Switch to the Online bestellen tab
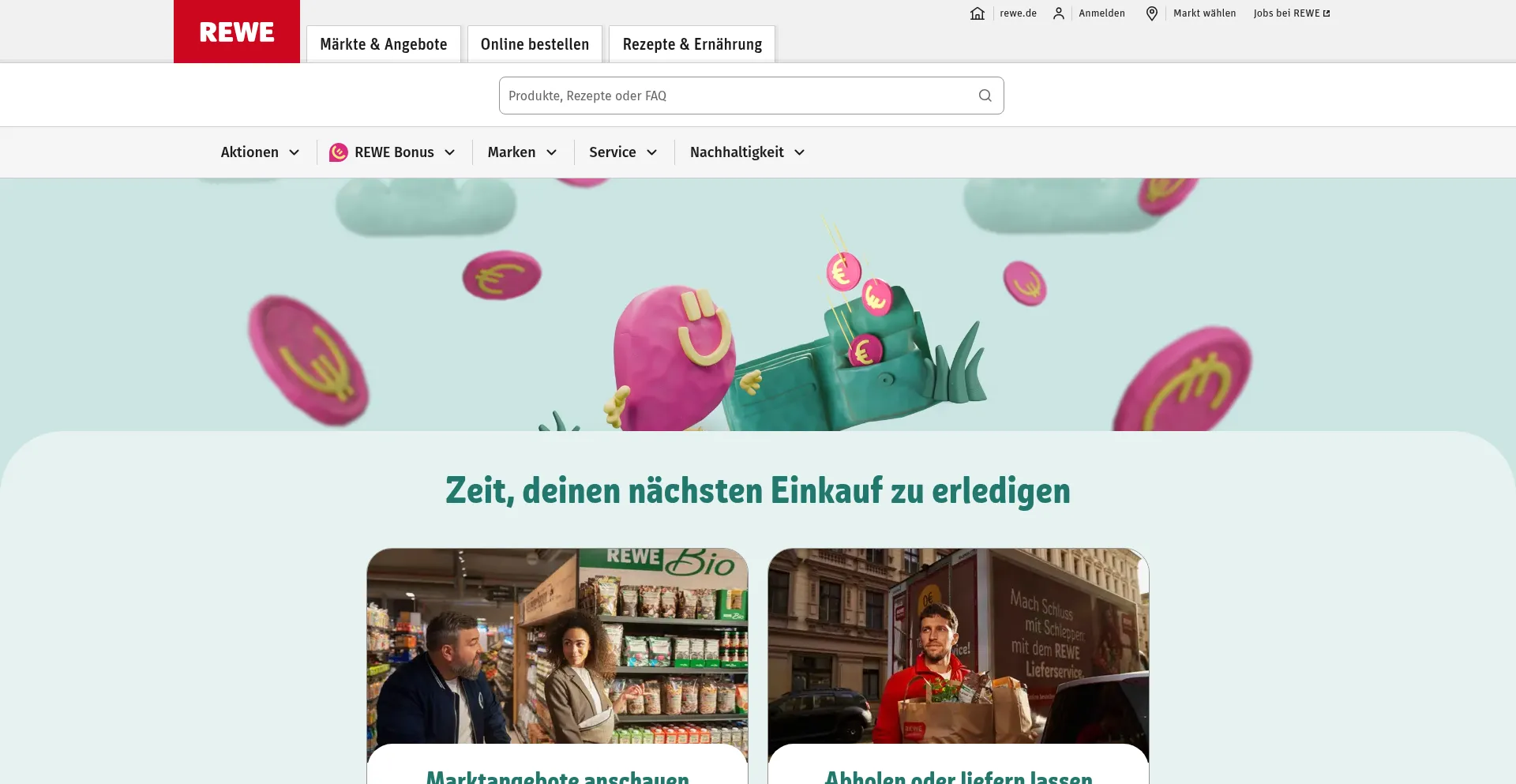The image size is (1516, 784). 535,44
